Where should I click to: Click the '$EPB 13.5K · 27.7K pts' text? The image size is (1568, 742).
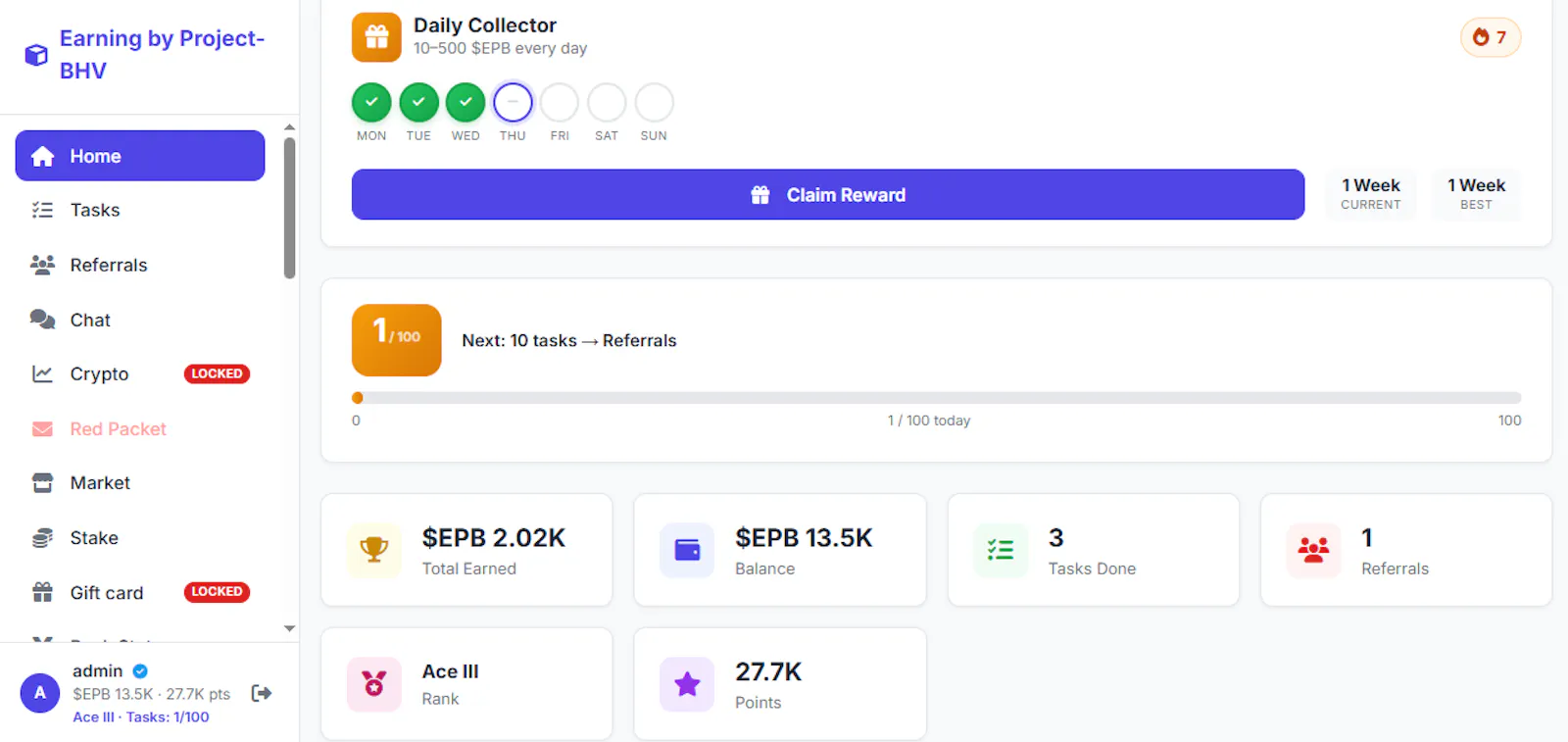(x=151, y=694)
